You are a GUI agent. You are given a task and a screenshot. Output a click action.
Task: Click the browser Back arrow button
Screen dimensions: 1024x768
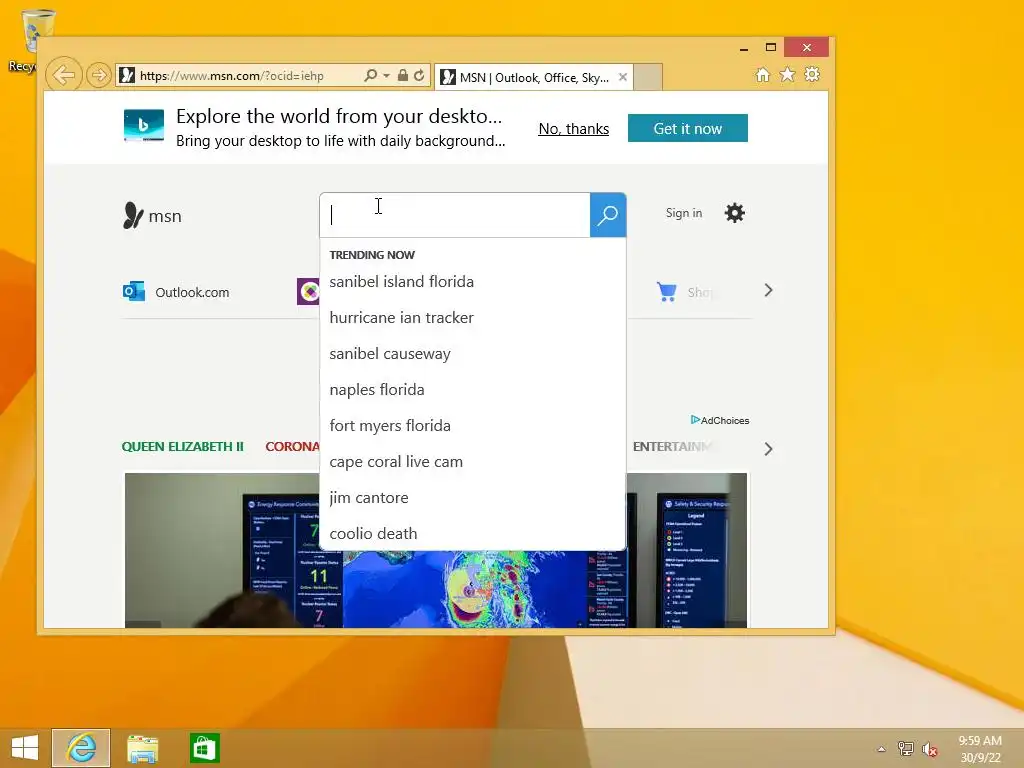click(x=64, y=75)
